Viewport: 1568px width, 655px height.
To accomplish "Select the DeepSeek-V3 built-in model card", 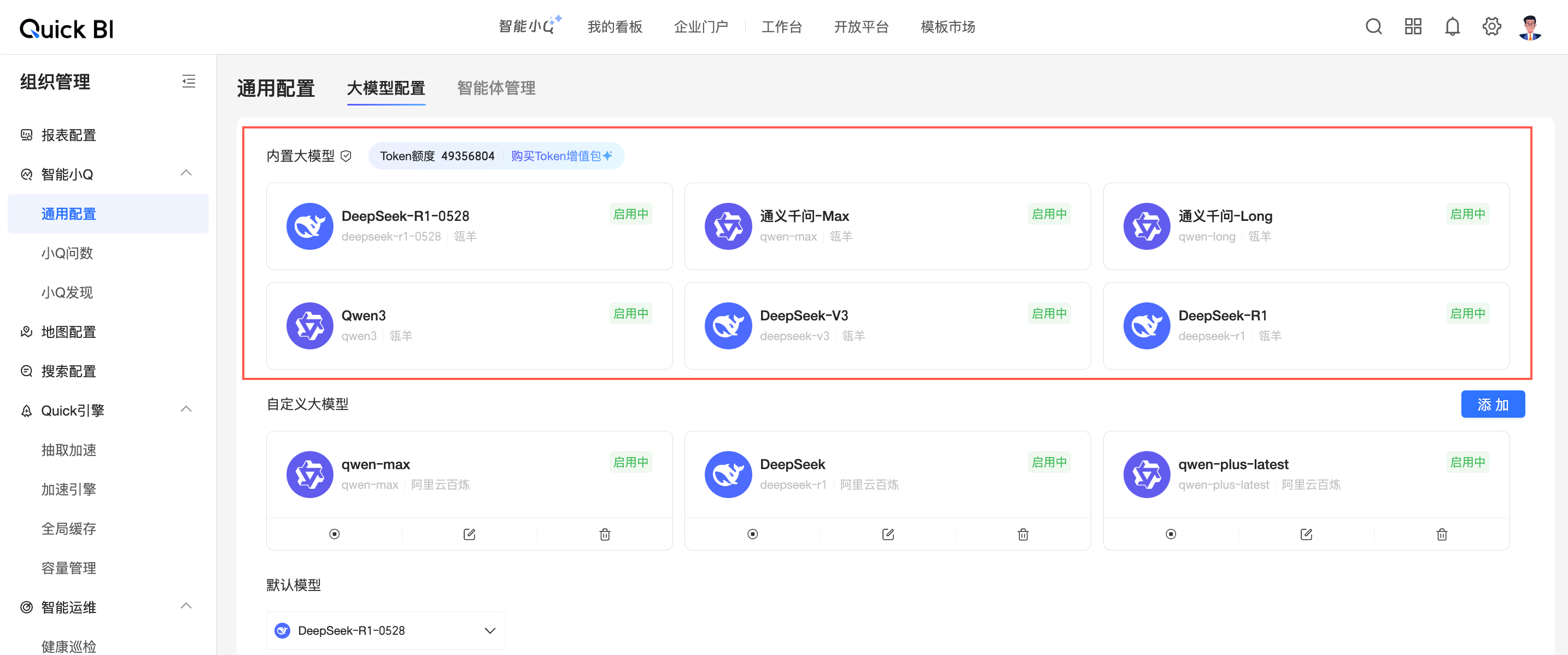I will coord(887,325).
